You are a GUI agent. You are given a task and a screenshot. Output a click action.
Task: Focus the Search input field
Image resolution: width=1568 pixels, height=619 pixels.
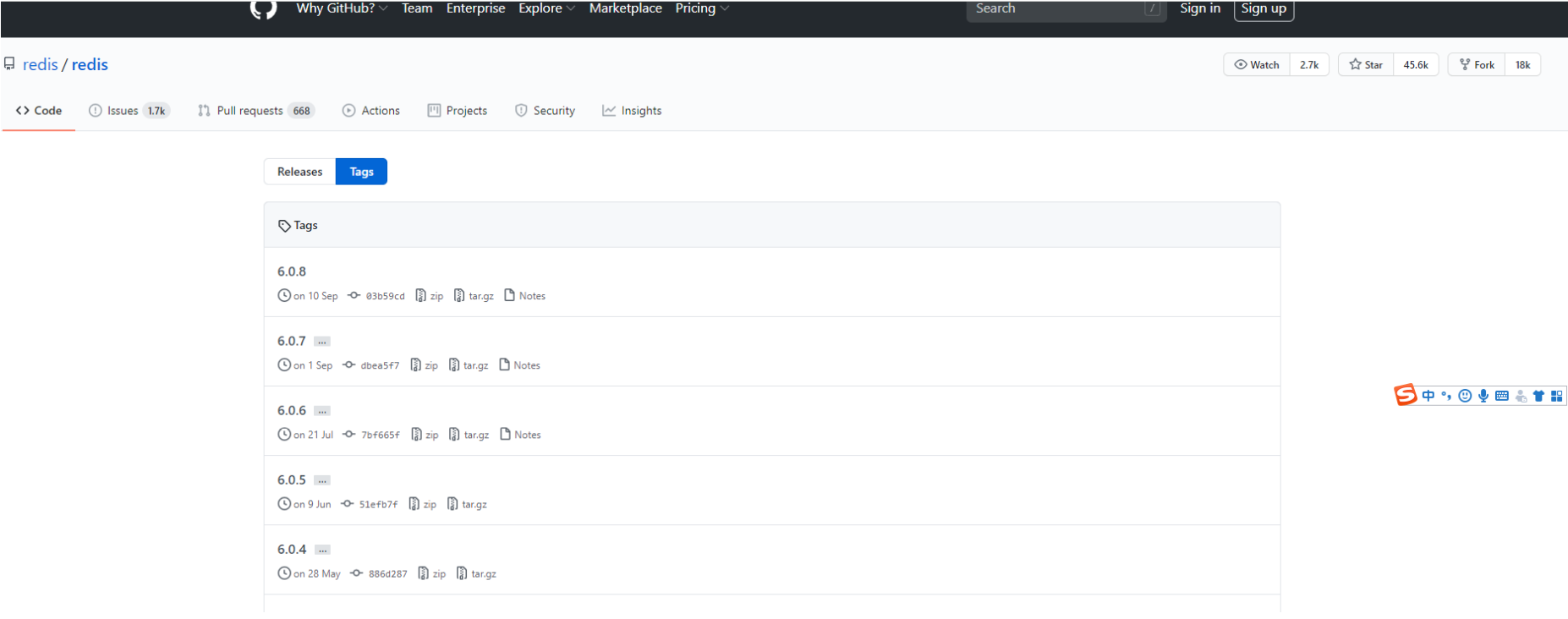tap(1066, 9)
